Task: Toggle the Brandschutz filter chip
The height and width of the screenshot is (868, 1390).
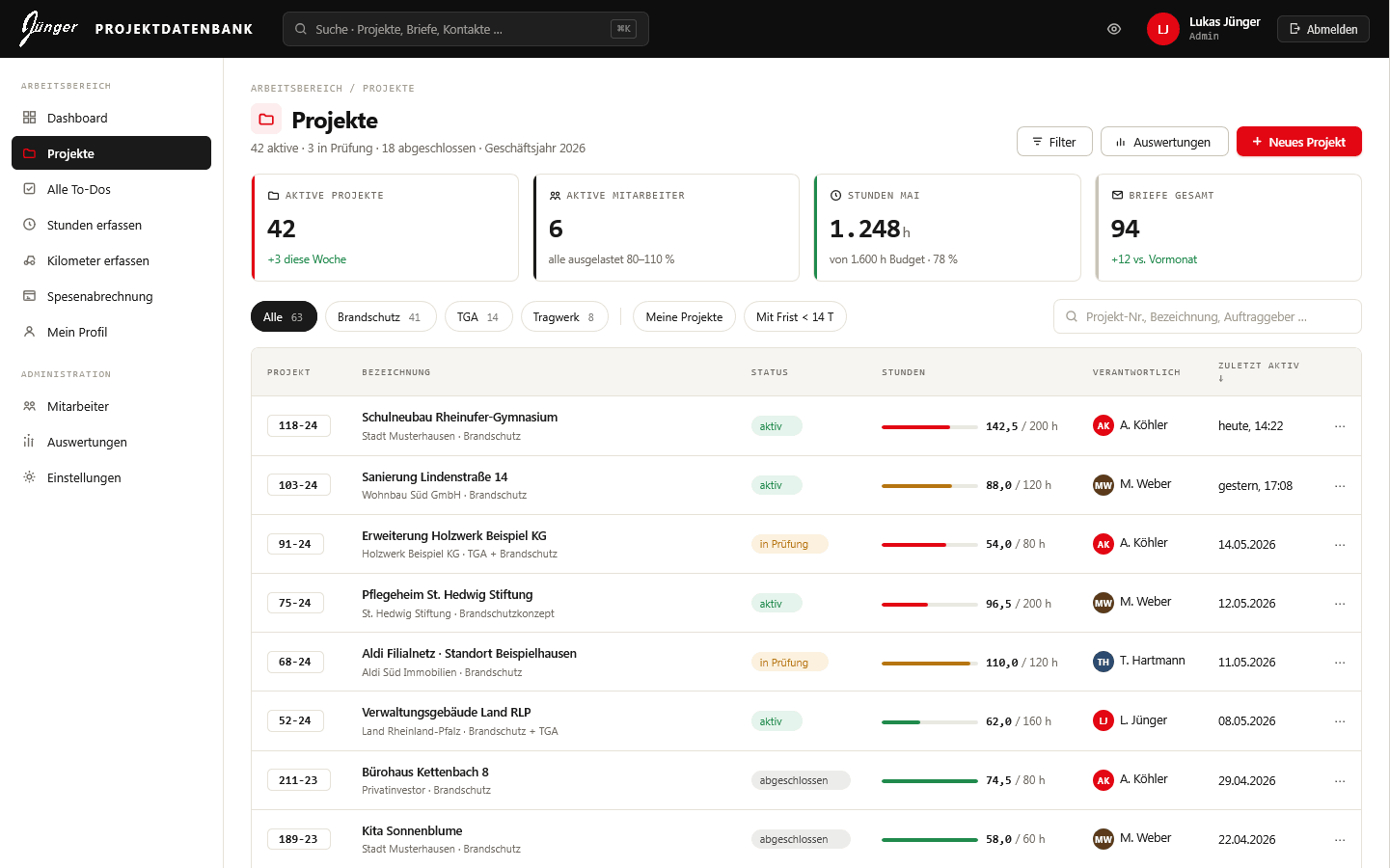Action: point(380,316)
